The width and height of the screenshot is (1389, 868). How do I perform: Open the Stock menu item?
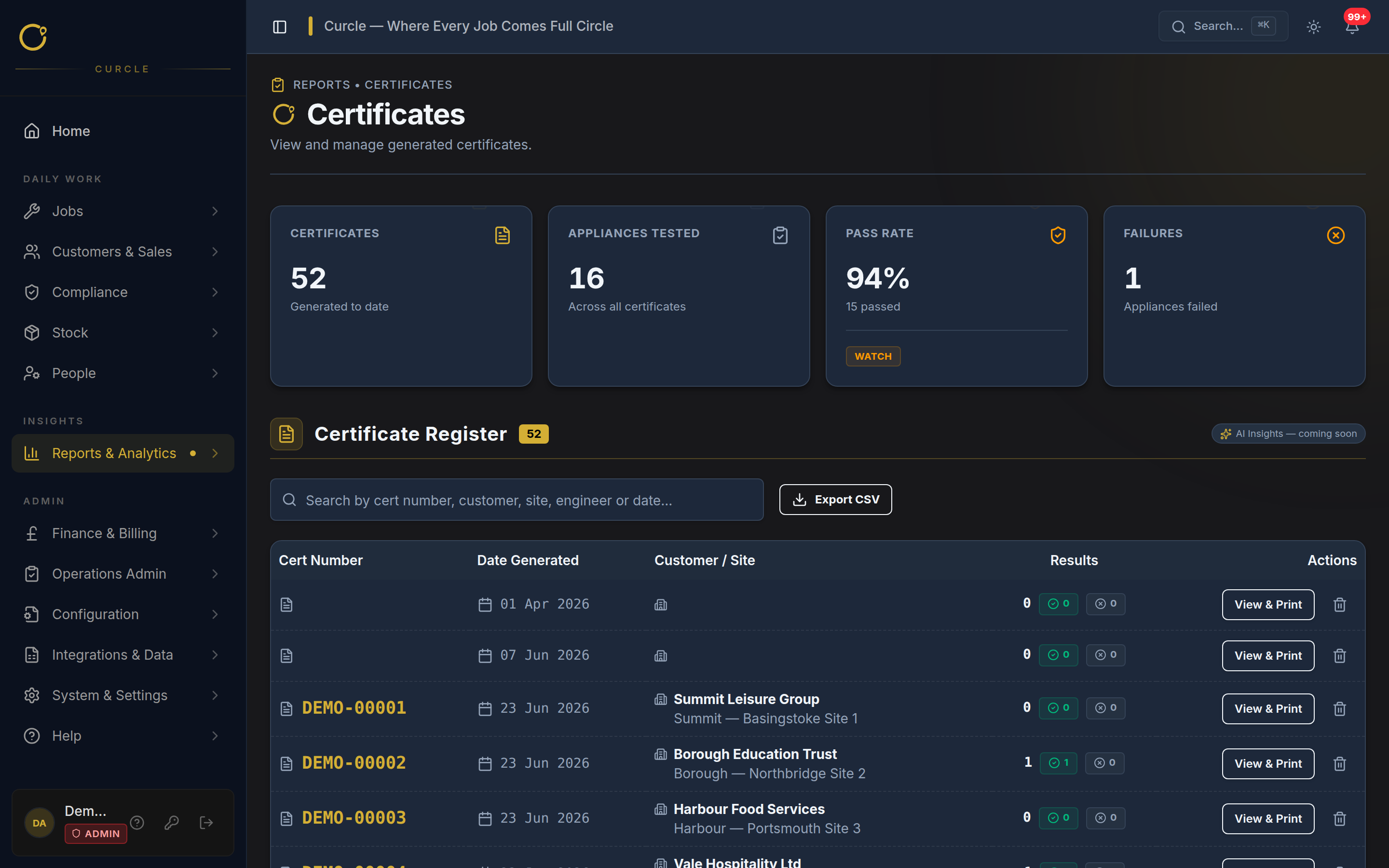click(122, 332)
